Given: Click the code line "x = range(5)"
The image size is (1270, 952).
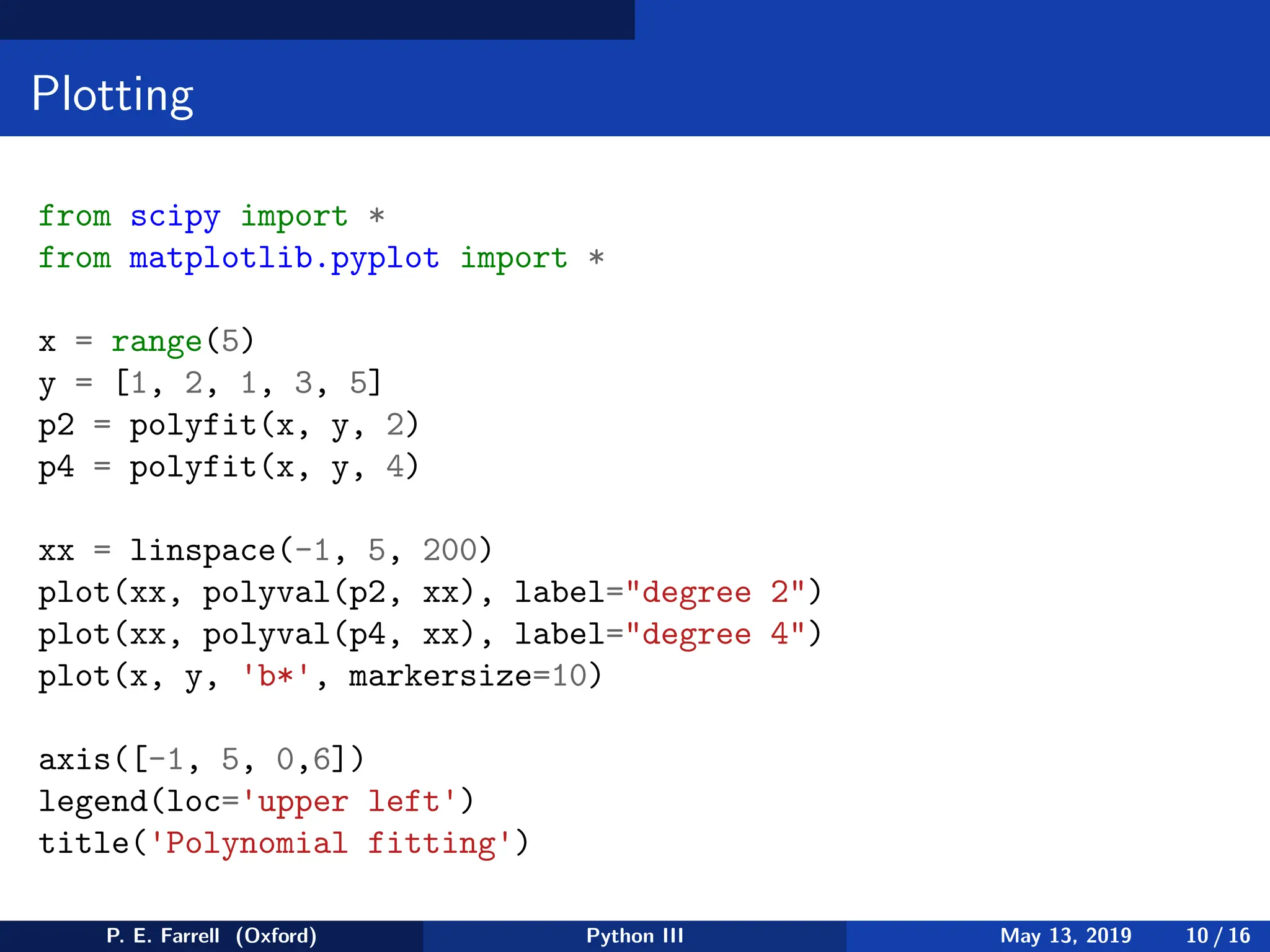Looking at the screenshot, I should [x=146, y=342].
